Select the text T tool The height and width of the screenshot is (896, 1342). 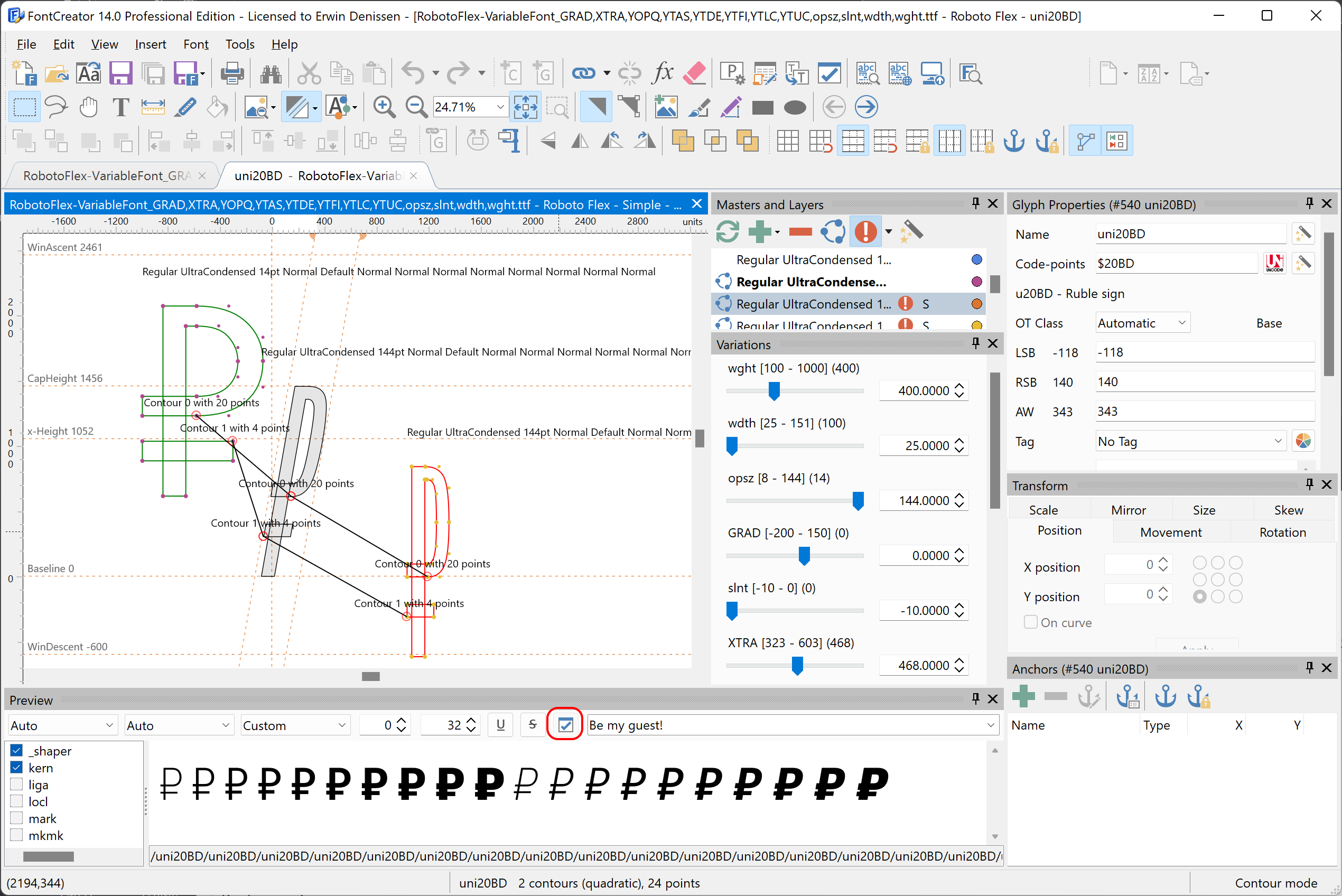[120, 107]
